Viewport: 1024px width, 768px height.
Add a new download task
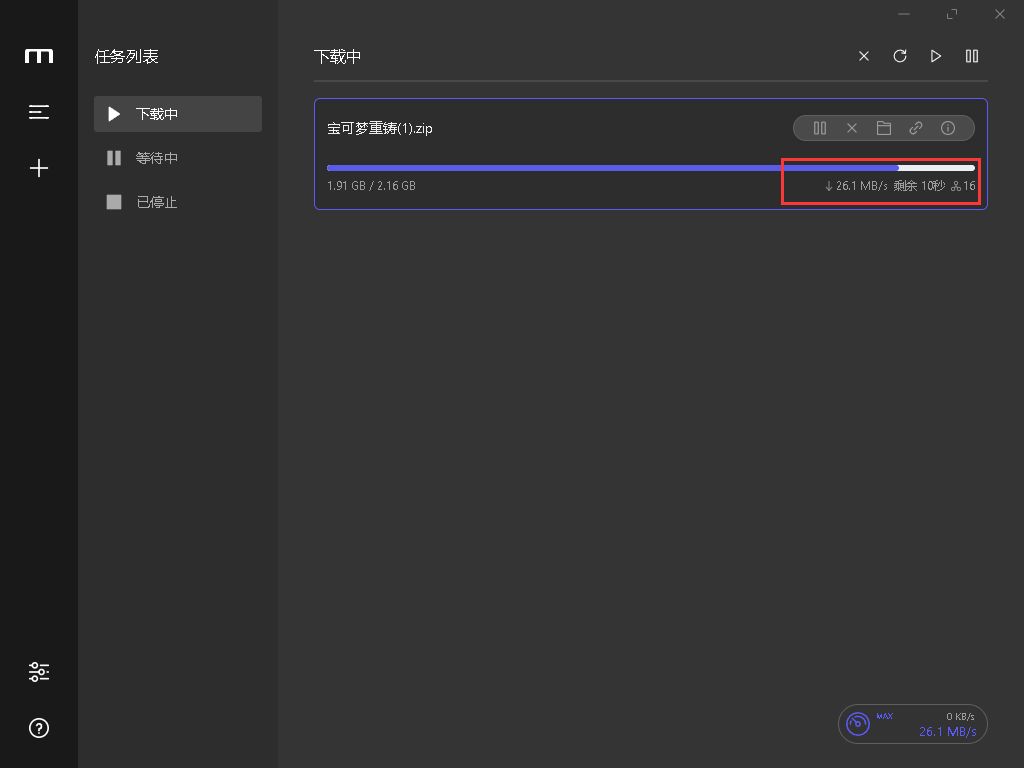39,168
